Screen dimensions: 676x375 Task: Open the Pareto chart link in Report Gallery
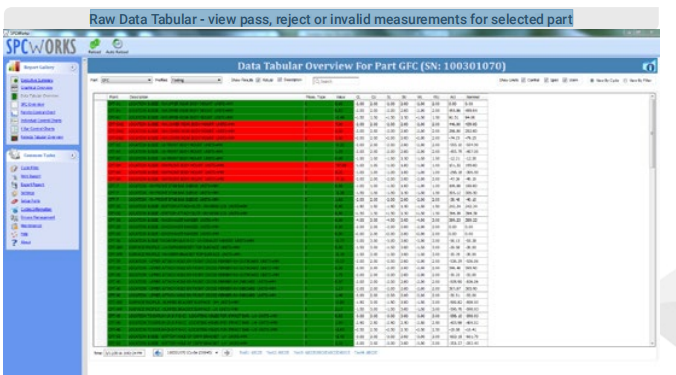(x=38, y=112)
